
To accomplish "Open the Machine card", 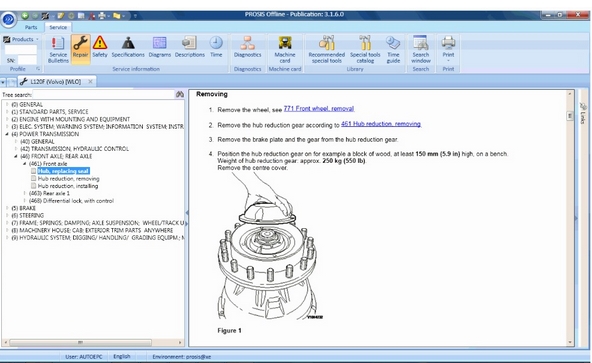I will tap(285, 49).
